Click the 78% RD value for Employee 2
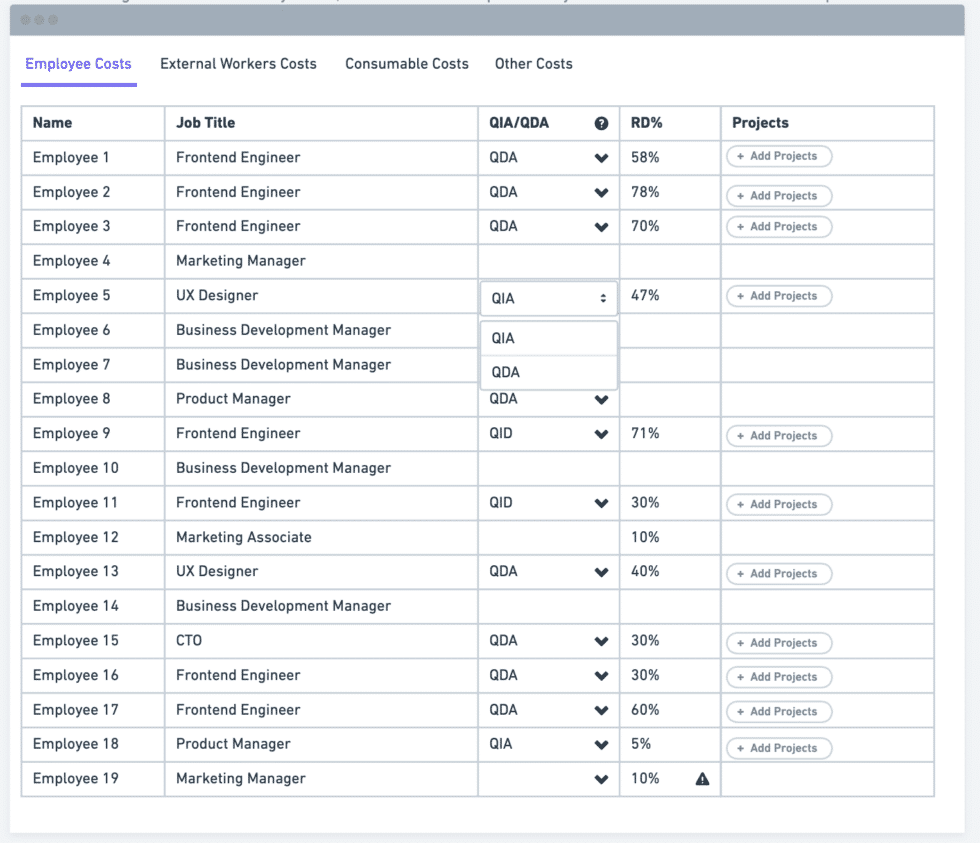Image resolution: width=980 pixels, height=843 pixels. (645, 192)
